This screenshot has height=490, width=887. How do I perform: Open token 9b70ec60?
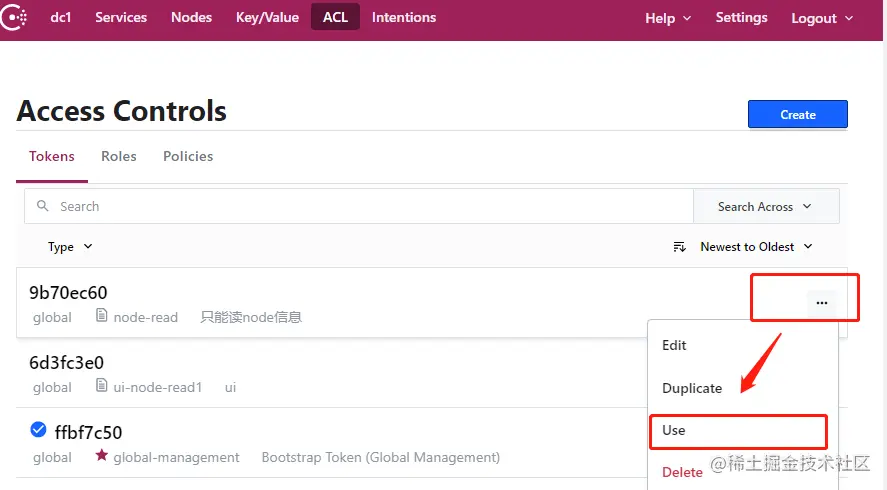[68, 293]
